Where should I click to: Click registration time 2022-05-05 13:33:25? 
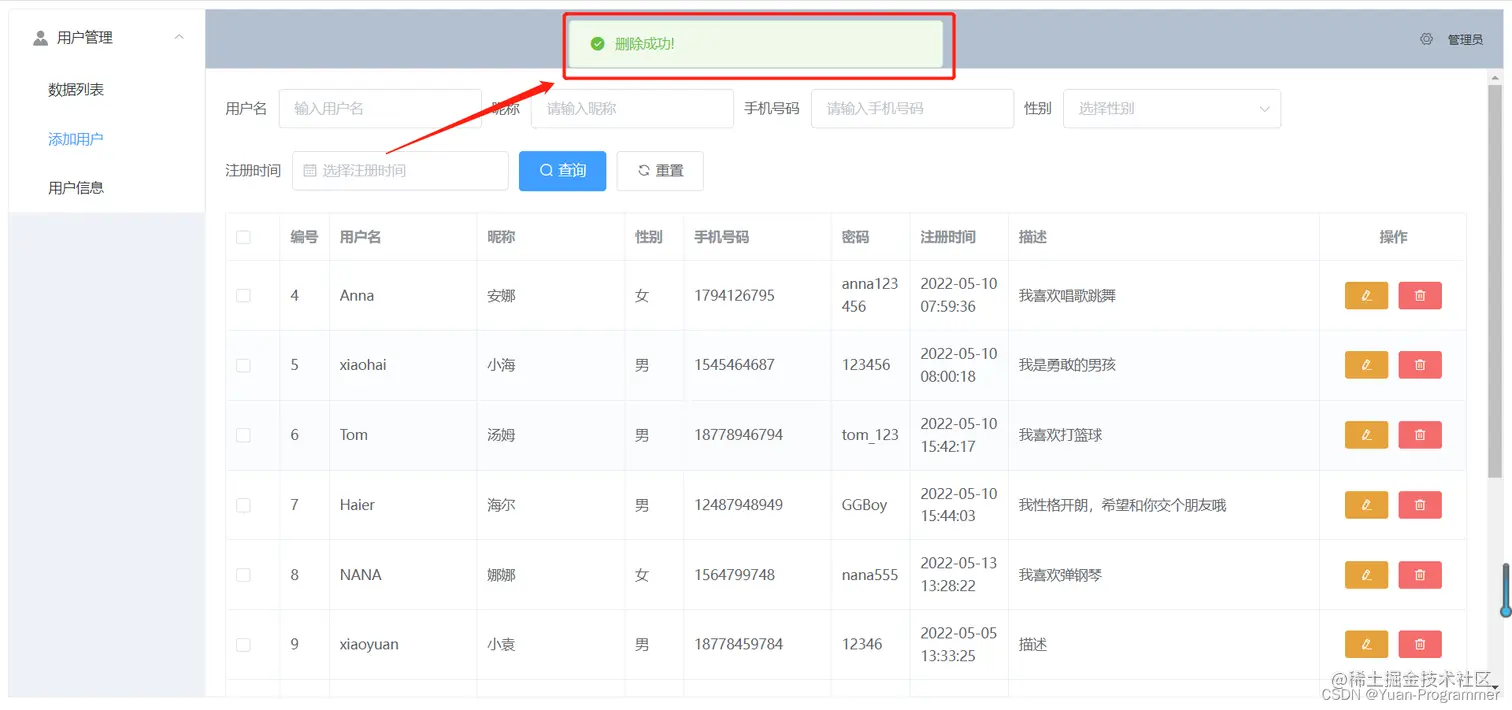[959, 645]
